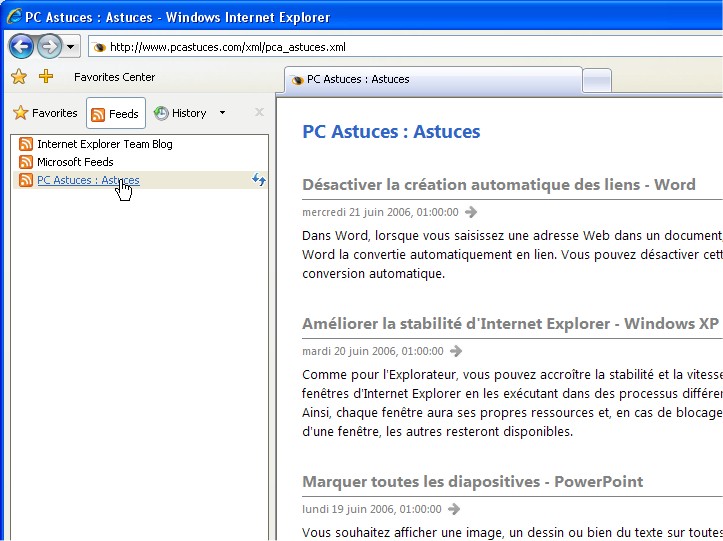The image size is (723, 541).
Task: Open the recent pages dropdown arrow
Action: pyautogui.click(x=71, y=47)
